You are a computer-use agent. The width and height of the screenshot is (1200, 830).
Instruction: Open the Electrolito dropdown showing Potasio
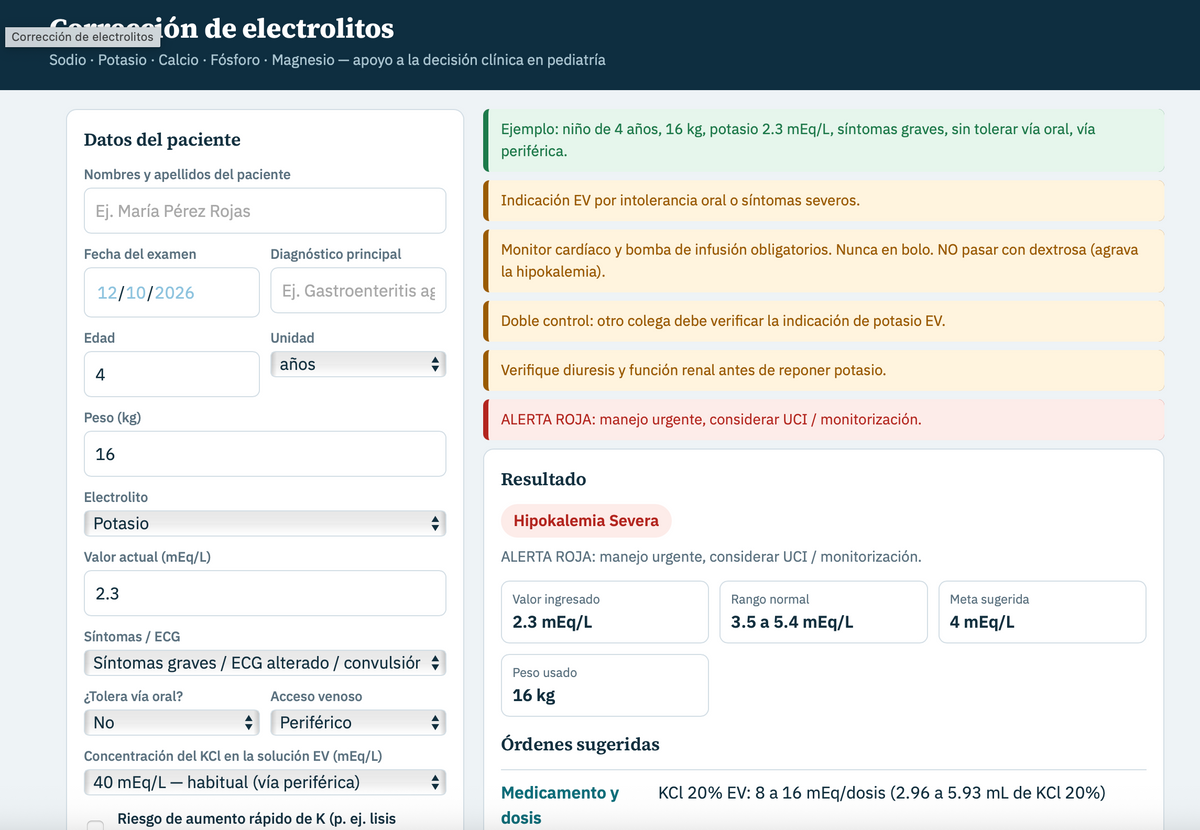click(265, 523)
